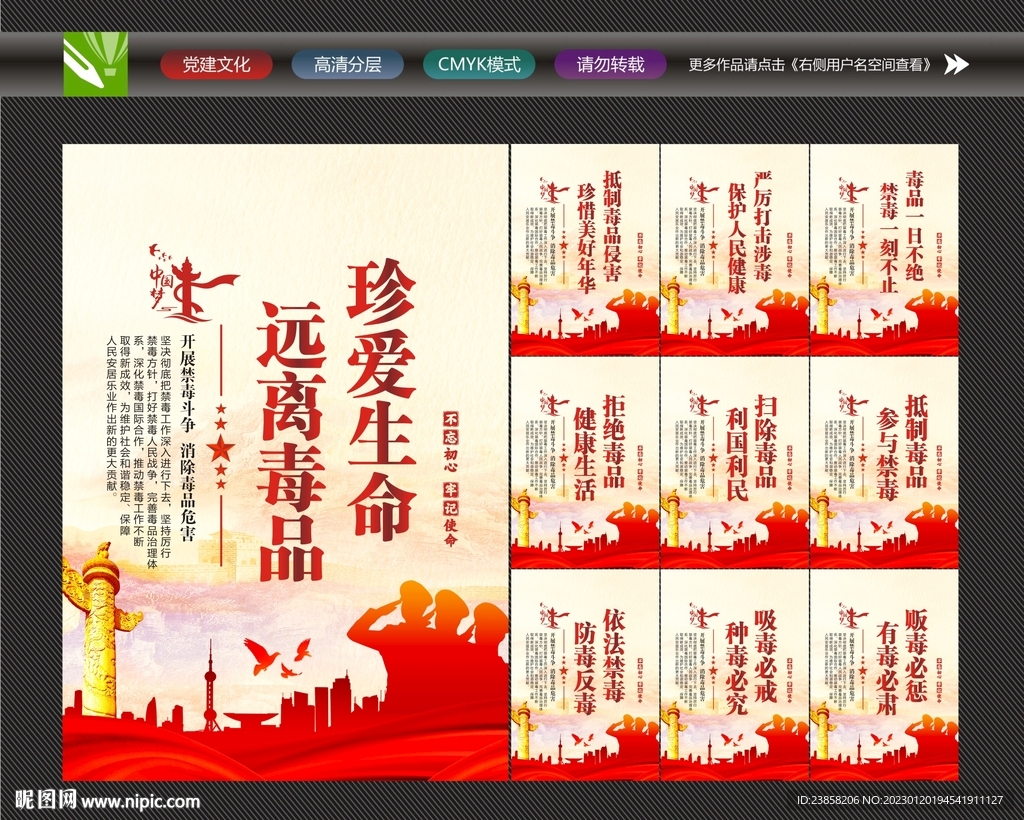Click the large 珍爱生命 远离毒品 poster
Screen dimensions: 1024x820
(285, 462)
